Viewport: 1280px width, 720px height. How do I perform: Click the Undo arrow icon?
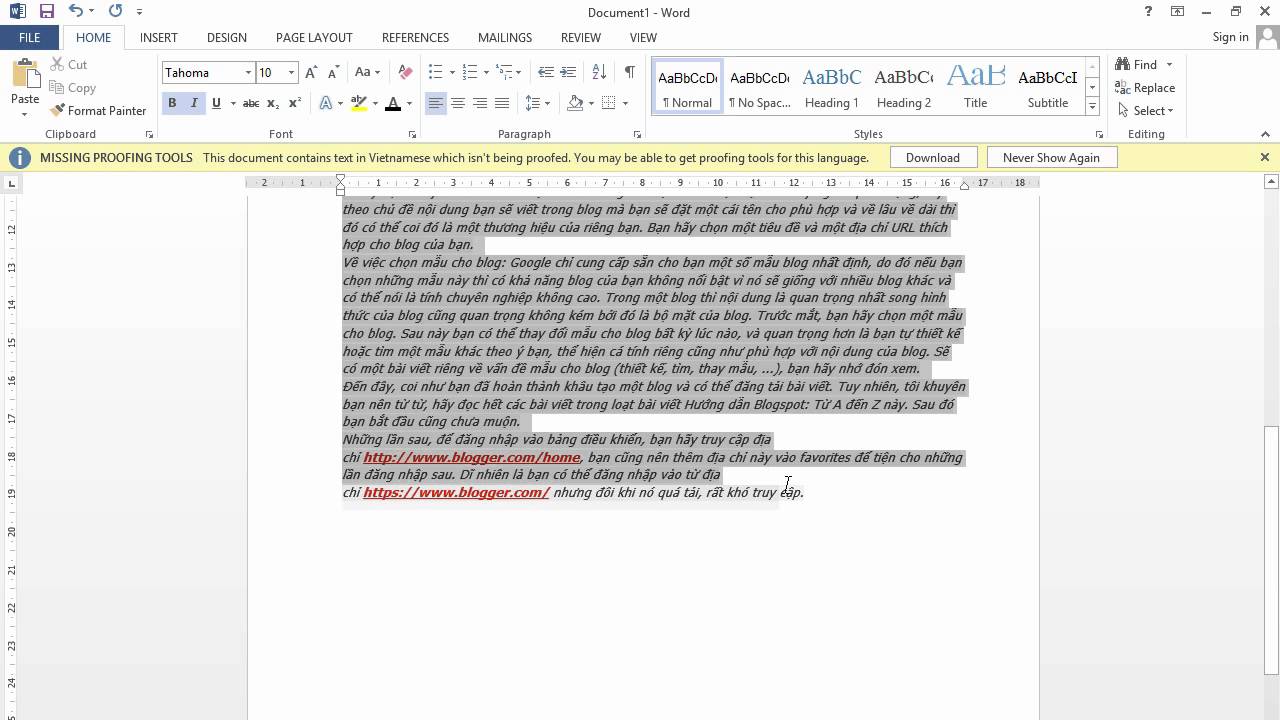pos(76,12)
